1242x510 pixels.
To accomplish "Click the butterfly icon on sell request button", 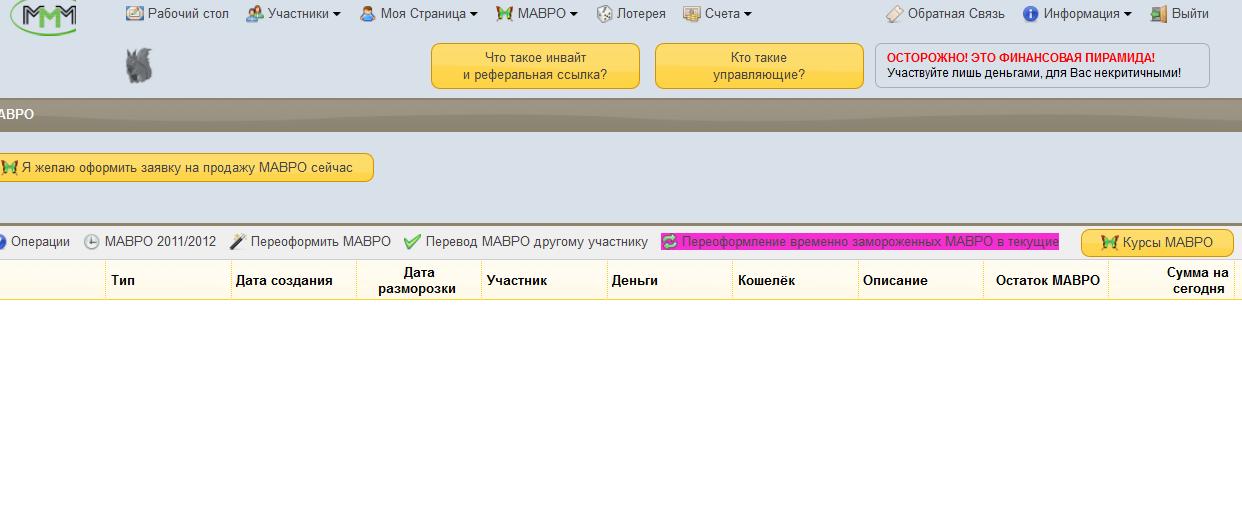I will click(x=9, y=167).
